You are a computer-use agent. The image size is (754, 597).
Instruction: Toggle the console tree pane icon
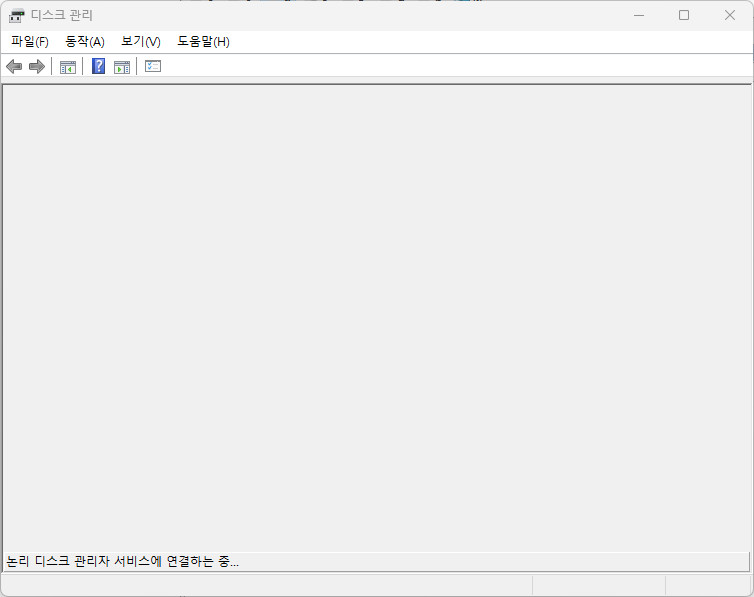pos(68,67)
